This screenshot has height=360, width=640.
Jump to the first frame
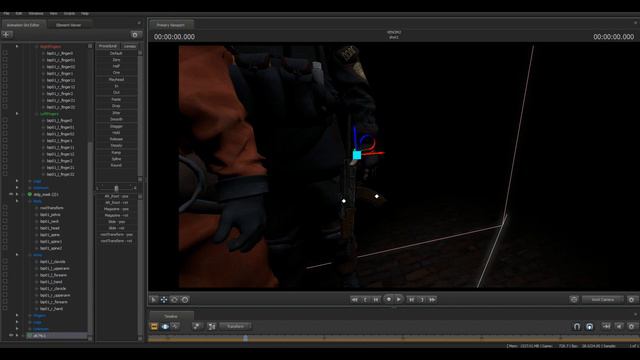pos(355,300)
